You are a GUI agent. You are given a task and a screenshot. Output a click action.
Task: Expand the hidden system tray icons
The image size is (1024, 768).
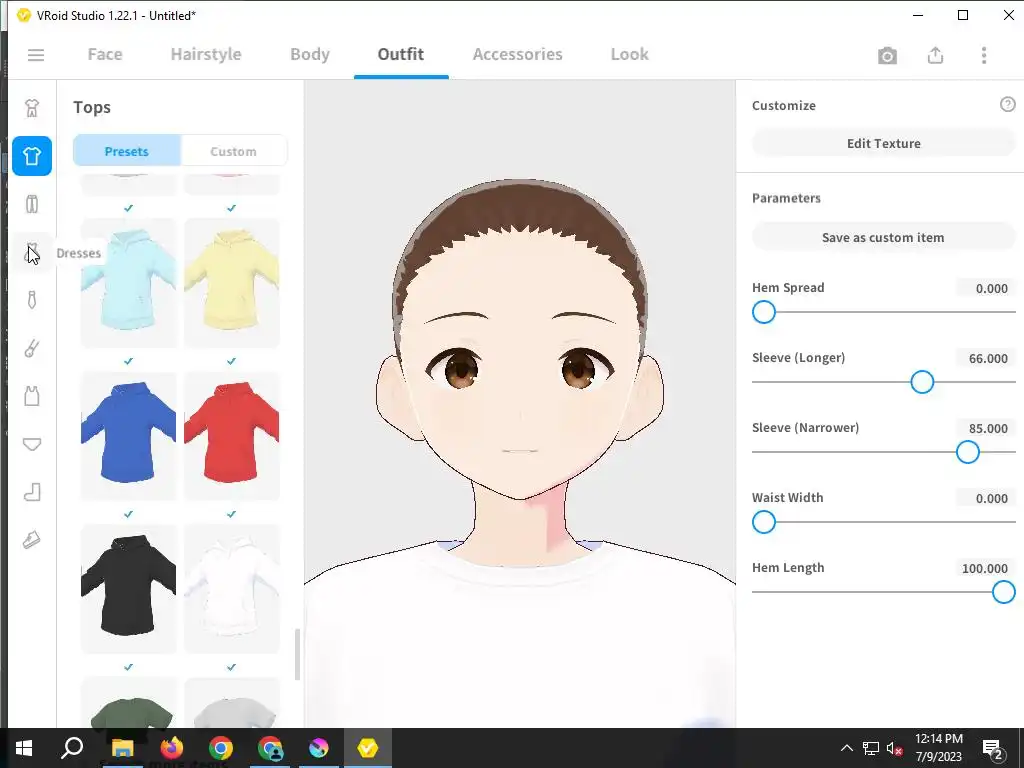click(846, 748)
